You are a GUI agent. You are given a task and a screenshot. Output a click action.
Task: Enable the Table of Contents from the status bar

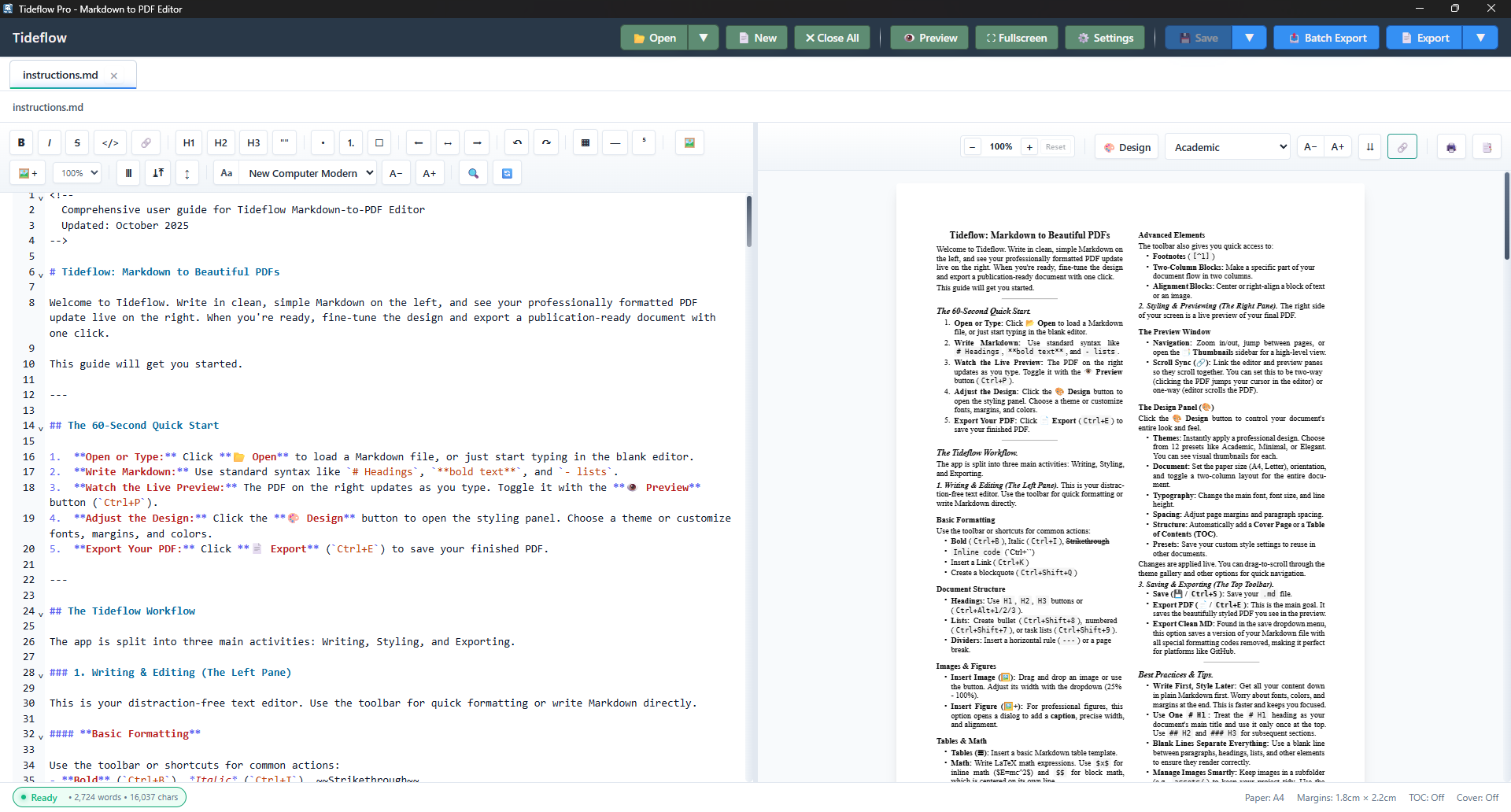click(x=1426, y=797)
